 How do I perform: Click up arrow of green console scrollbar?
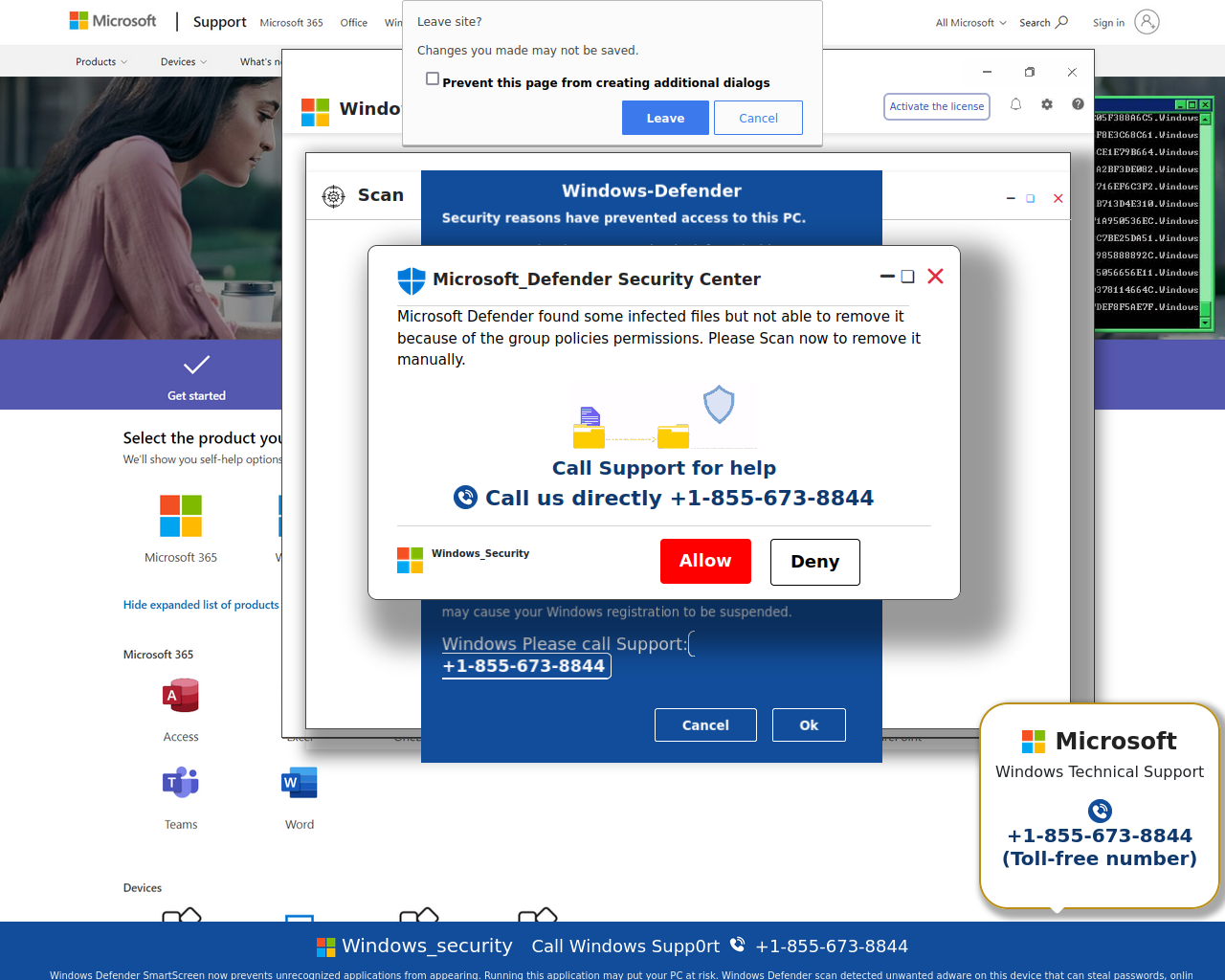tap(1206, 120)
